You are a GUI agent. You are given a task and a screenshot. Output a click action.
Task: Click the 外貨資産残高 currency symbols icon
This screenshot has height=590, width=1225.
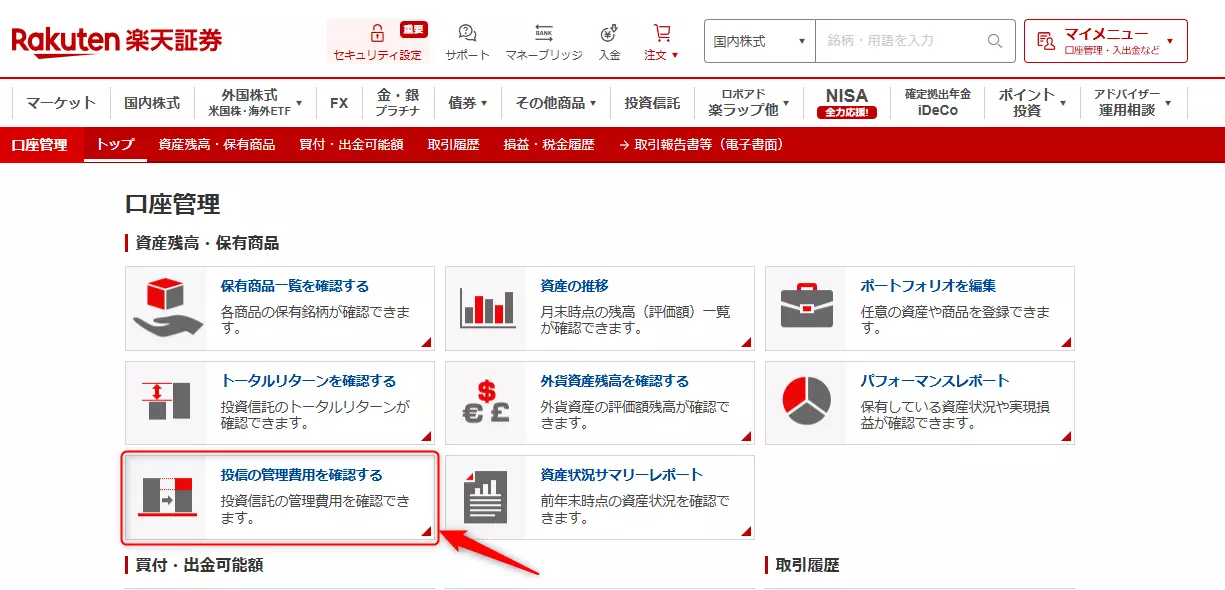click(x=487, y=403)
